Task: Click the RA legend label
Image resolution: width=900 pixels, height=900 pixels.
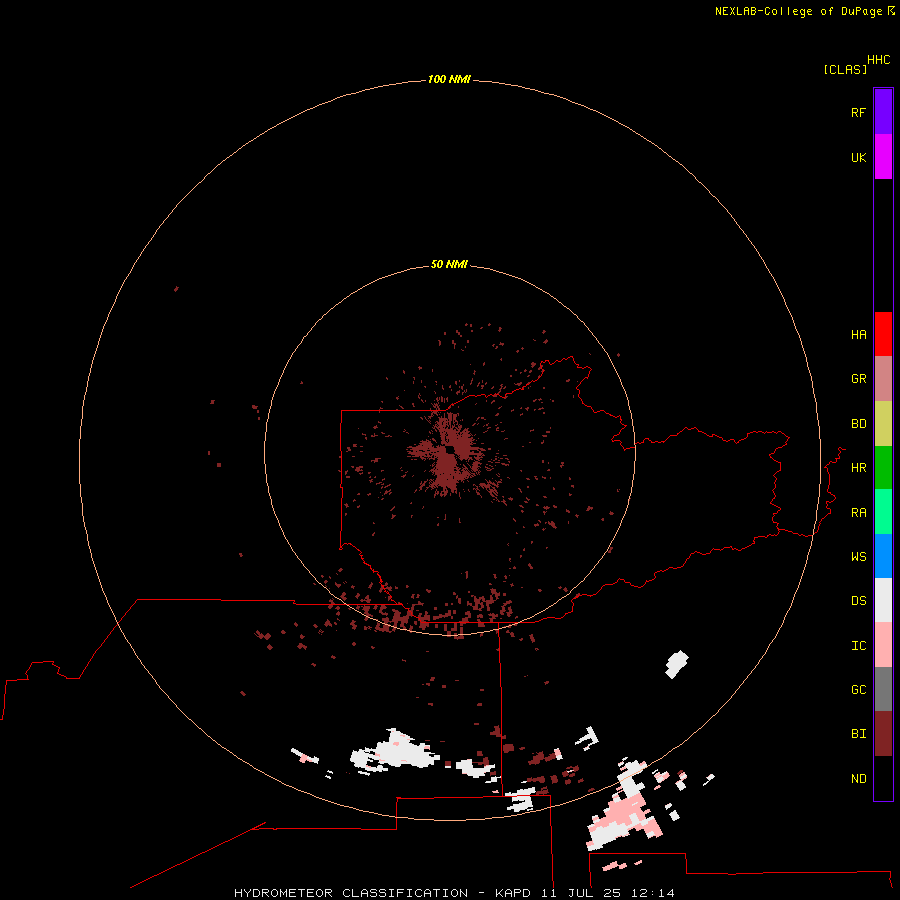Action: 858,513
